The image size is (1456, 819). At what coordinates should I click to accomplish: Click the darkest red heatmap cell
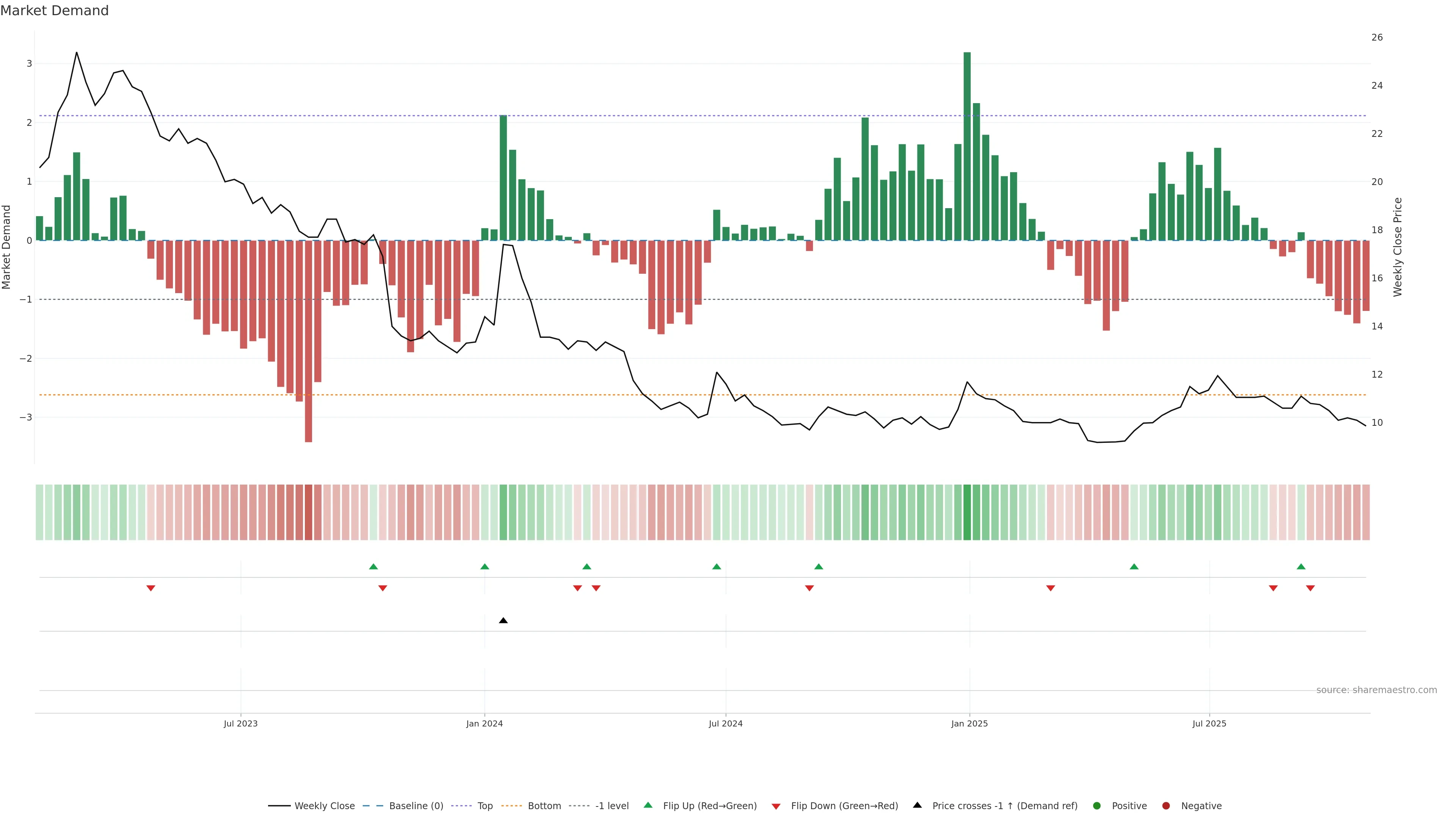(x=309, y=512)
